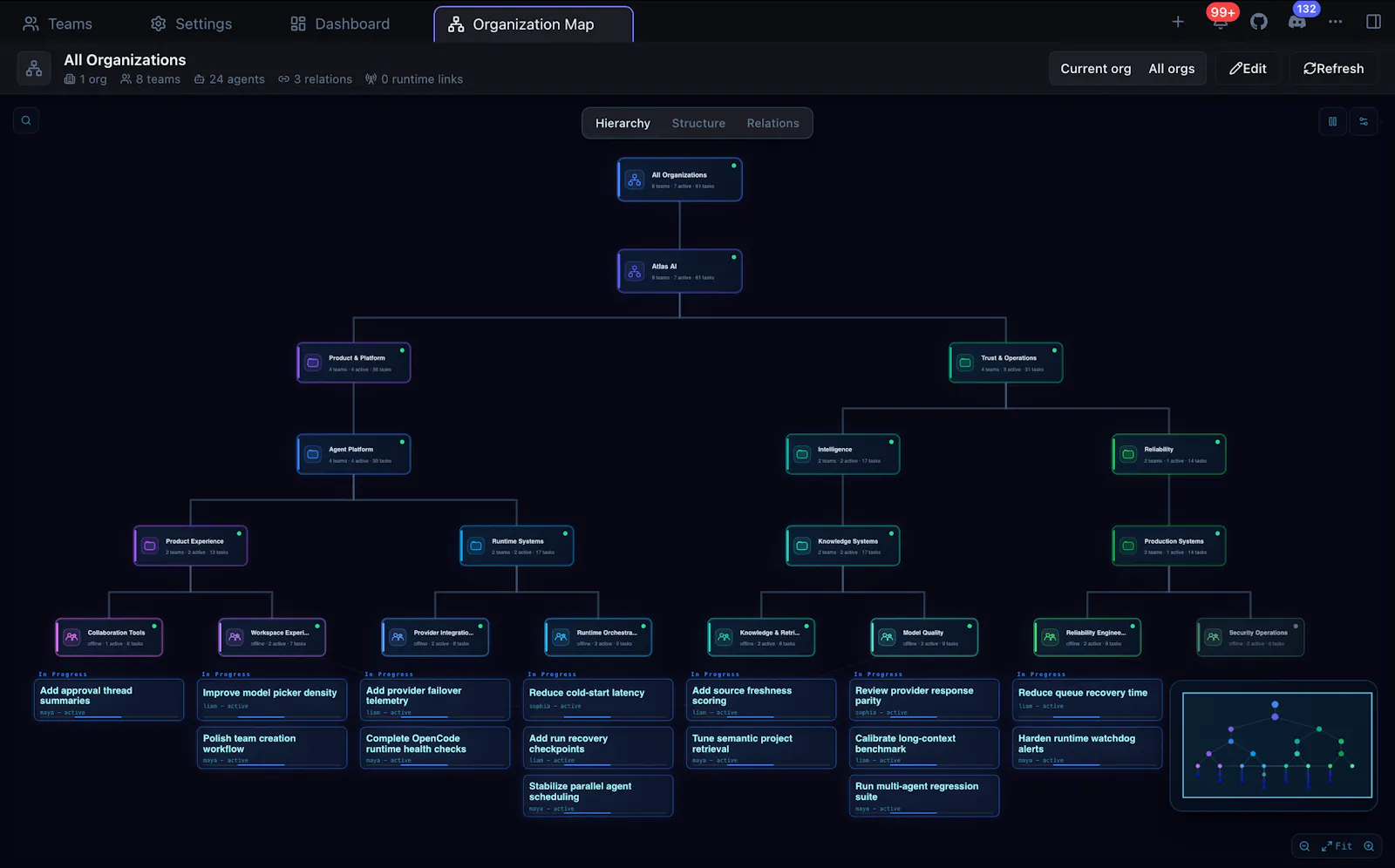Select the Hierarchy view mode
The height and width of the screenshot is (868, 1395).
pos(623,123)
